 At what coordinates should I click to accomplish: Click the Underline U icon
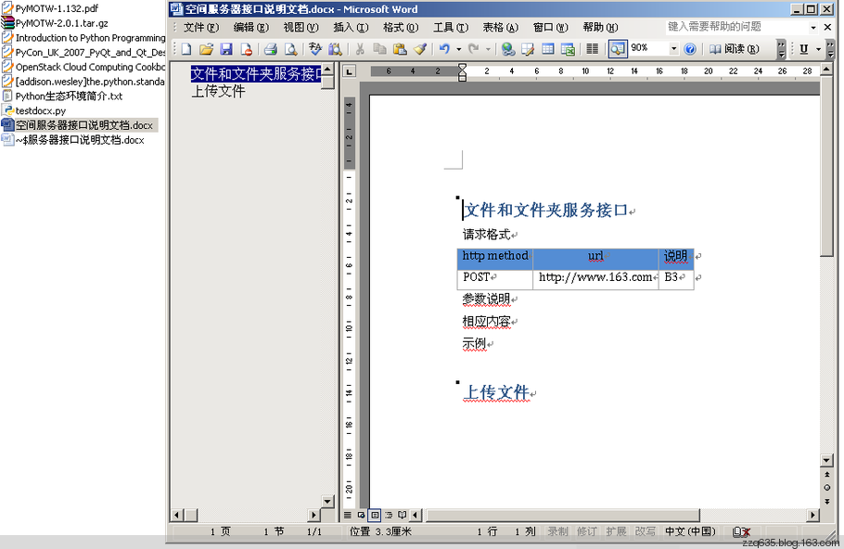pos(804,50)
